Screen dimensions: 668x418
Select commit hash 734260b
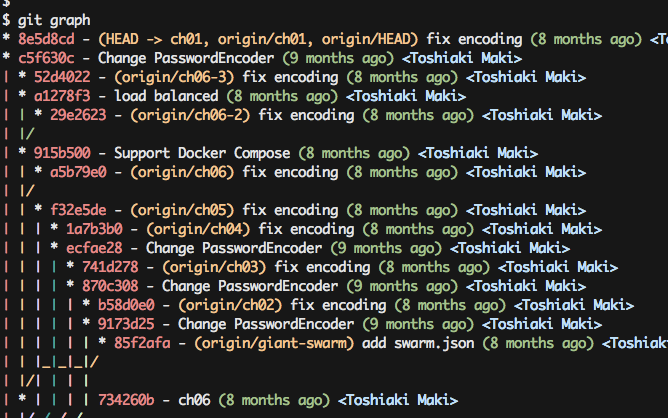tap(126, 400)
